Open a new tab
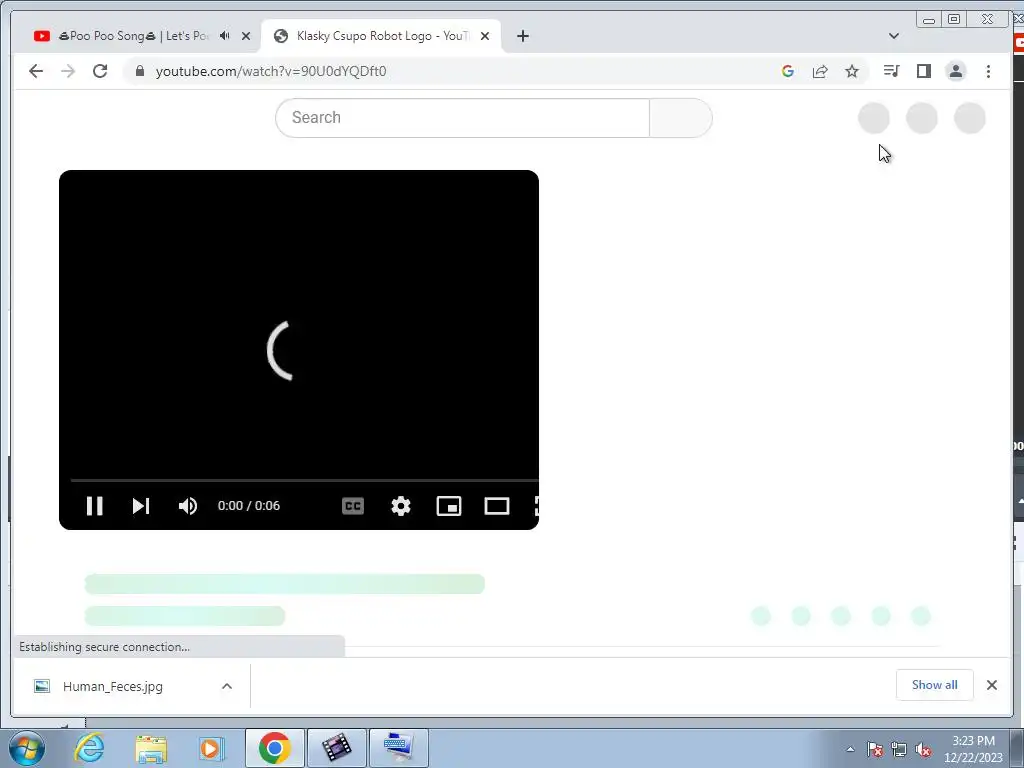 click(522, 36)
